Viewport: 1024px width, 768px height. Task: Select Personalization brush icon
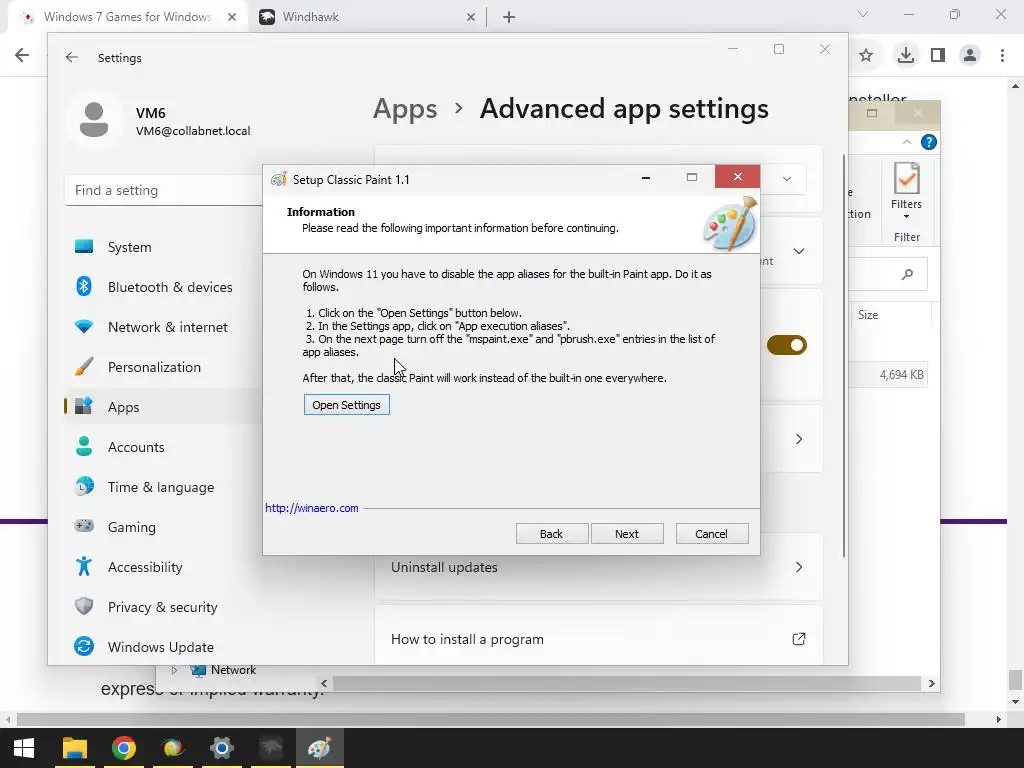[x=84, y=366]
